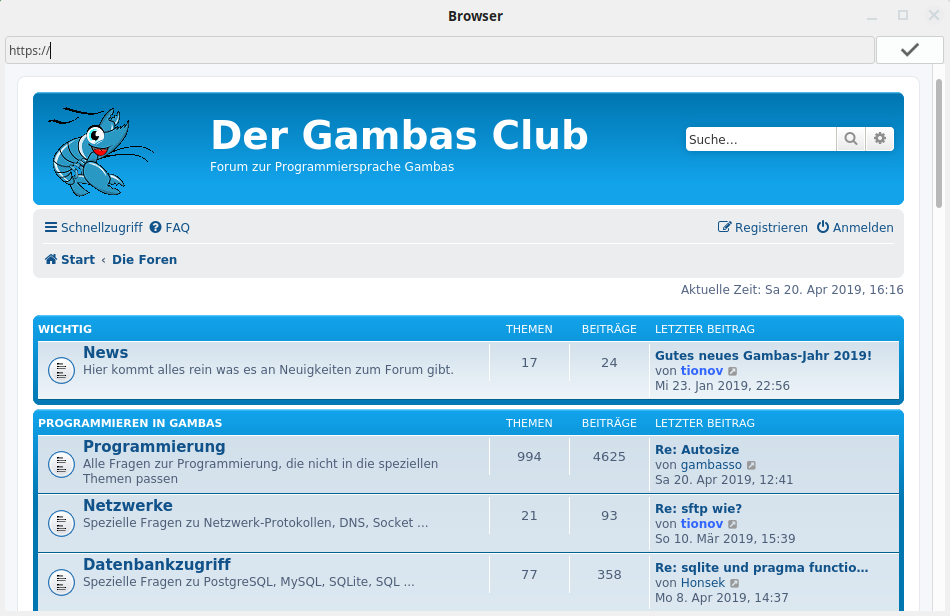The width and height of the screenshot is (950, 616).
Task: Click the 'Mi 23. Jan 2019, 22:56' date
Action: [x=722, y=386]
